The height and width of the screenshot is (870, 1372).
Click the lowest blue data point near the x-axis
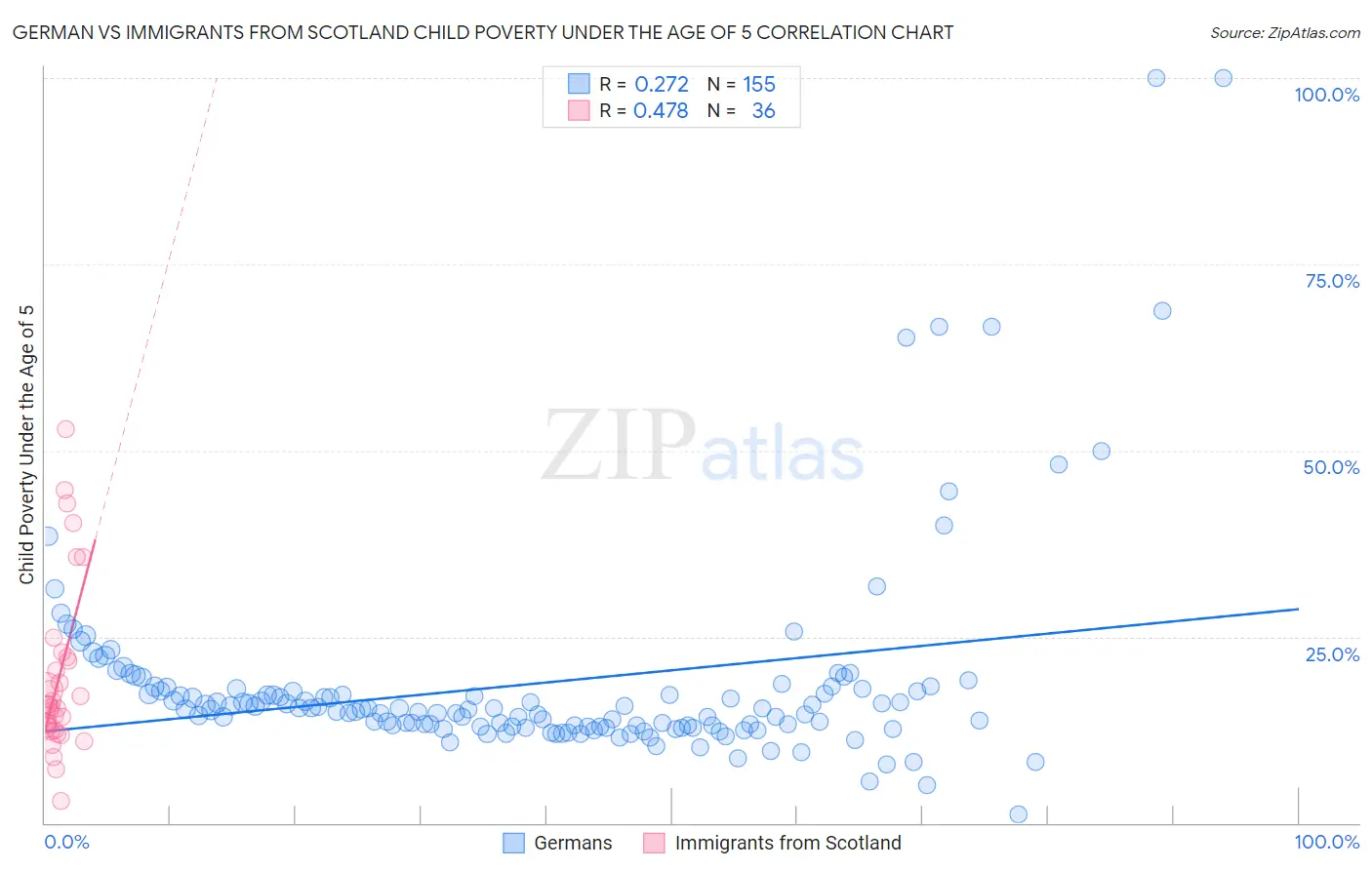1019,814
